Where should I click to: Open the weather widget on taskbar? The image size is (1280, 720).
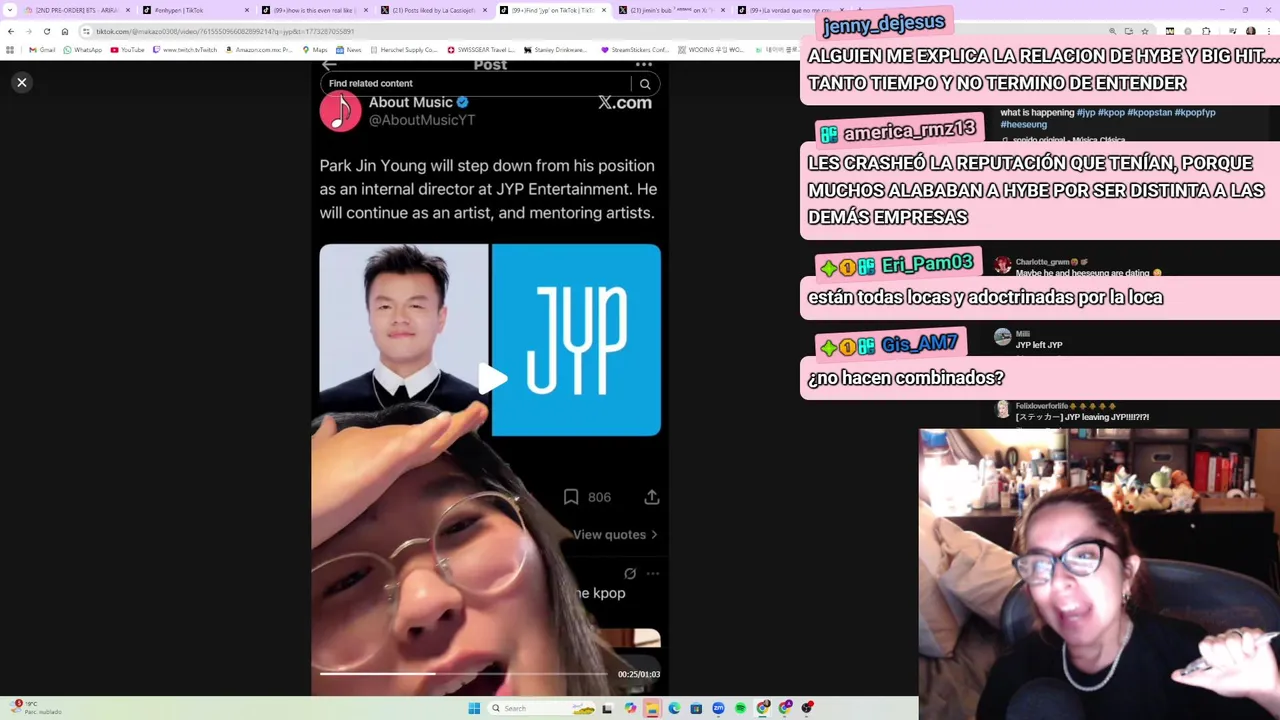point(35,707)
